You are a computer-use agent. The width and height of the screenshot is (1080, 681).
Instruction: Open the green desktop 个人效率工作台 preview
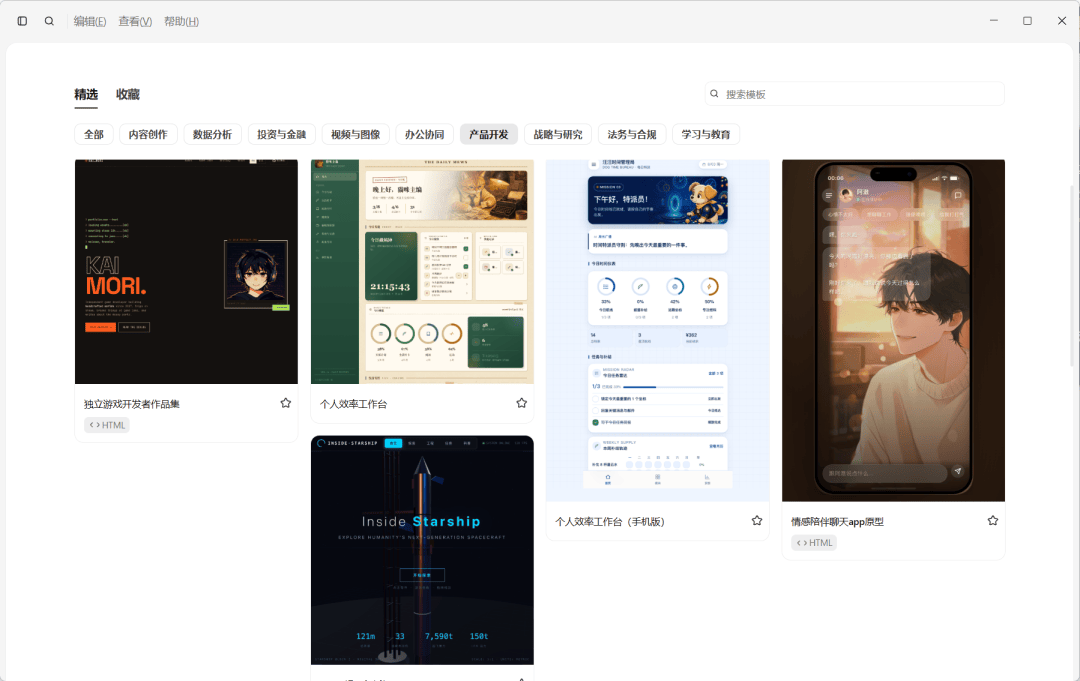tap(422, 271)
